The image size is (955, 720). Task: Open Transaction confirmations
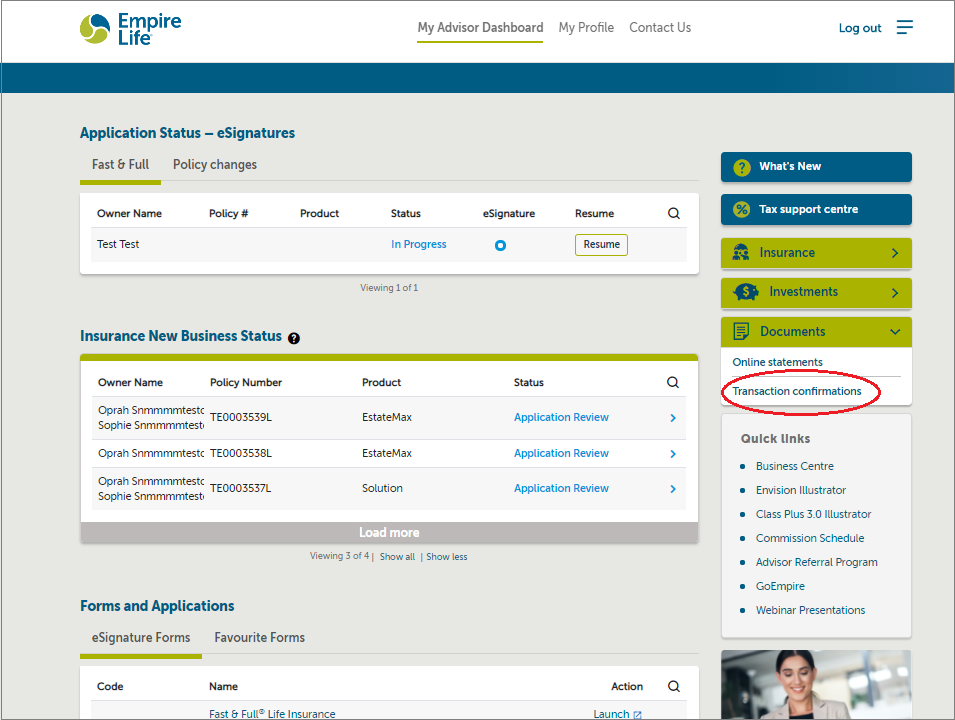pos(797,391)
